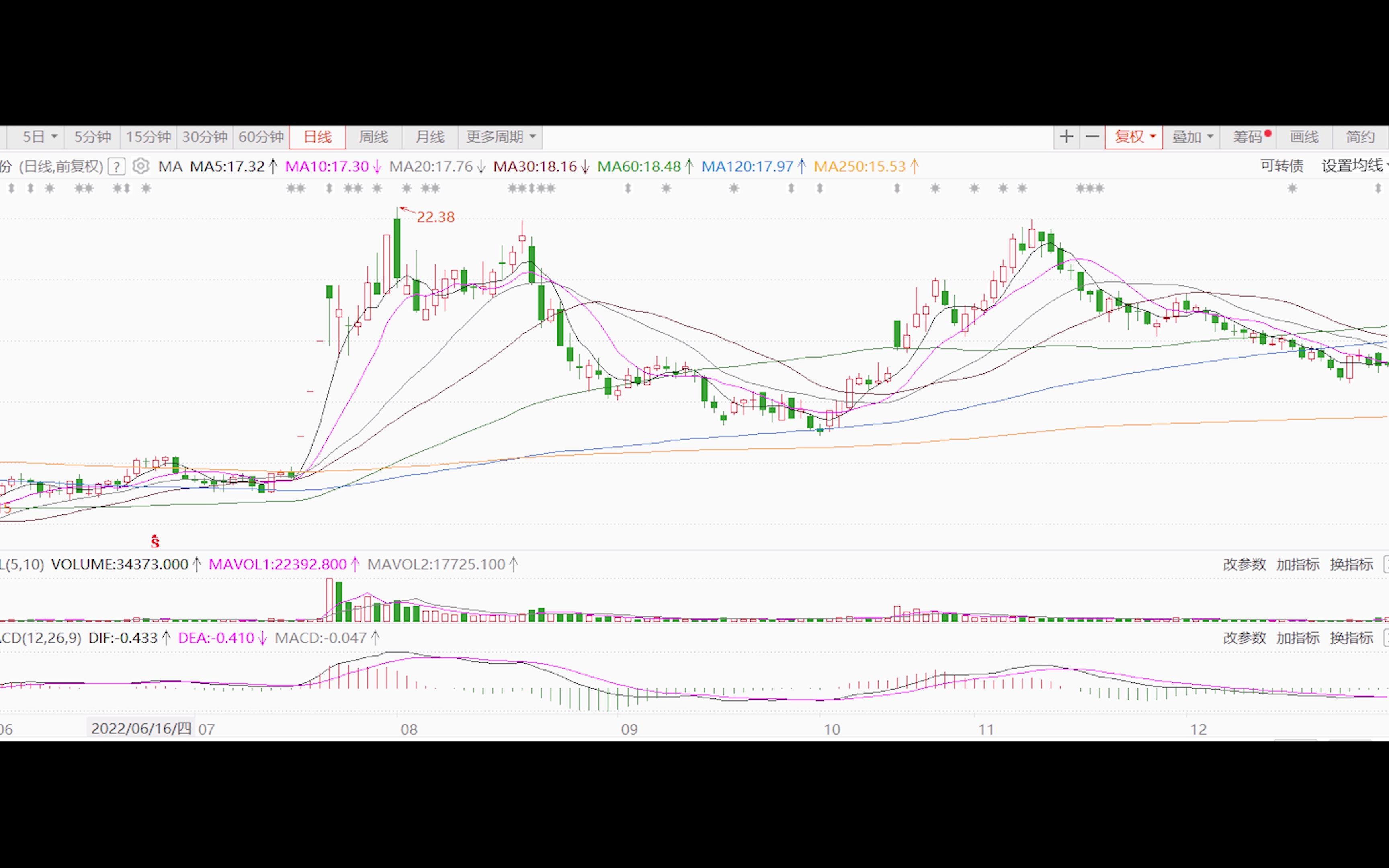Open the 复权 dropdown
Screen dimensions: 1389x868
click(1134, 137)
